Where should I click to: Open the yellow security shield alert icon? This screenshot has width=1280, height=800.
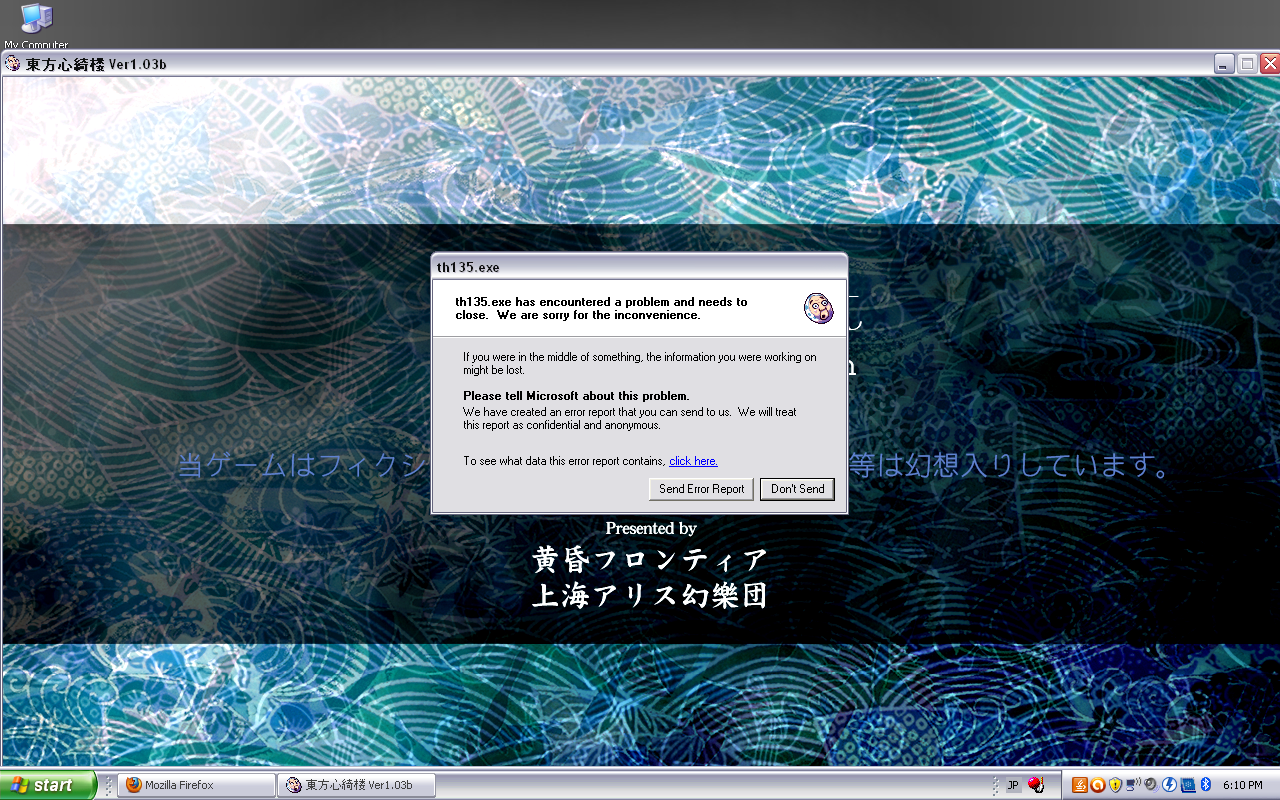pos(1115,785)
